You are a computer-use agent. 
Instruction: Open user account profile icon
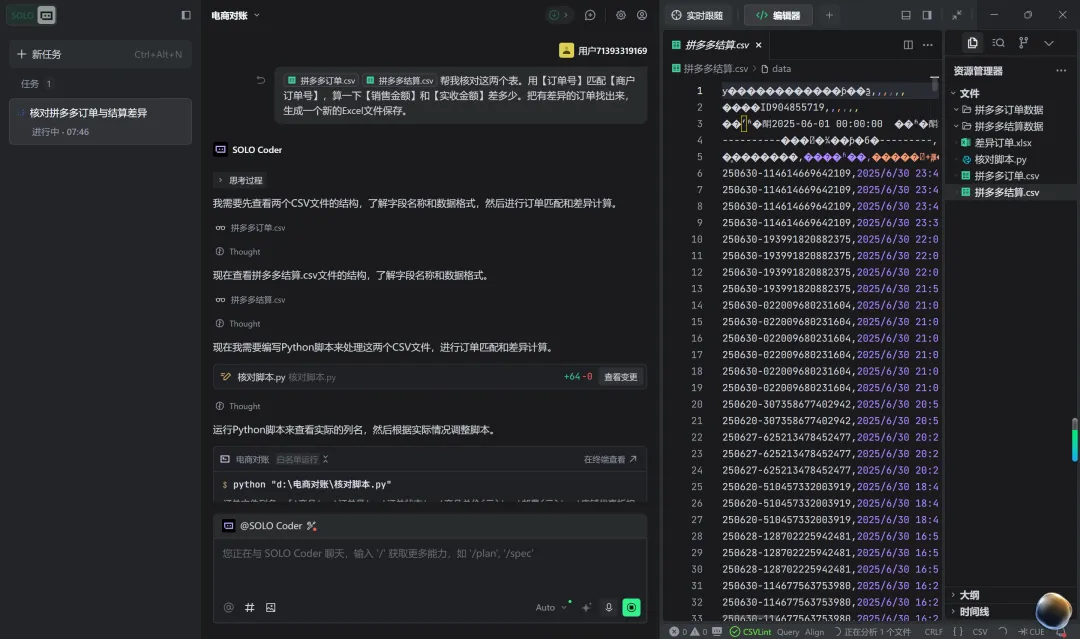click(642, 15)
